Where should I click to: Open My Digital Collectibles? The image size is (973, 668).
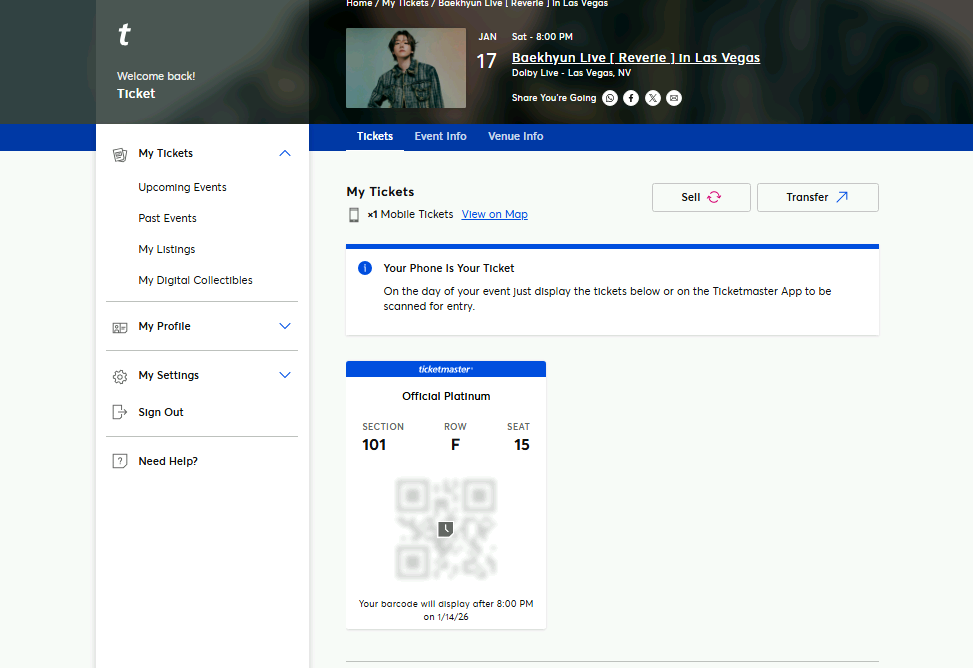pos(195,281)
